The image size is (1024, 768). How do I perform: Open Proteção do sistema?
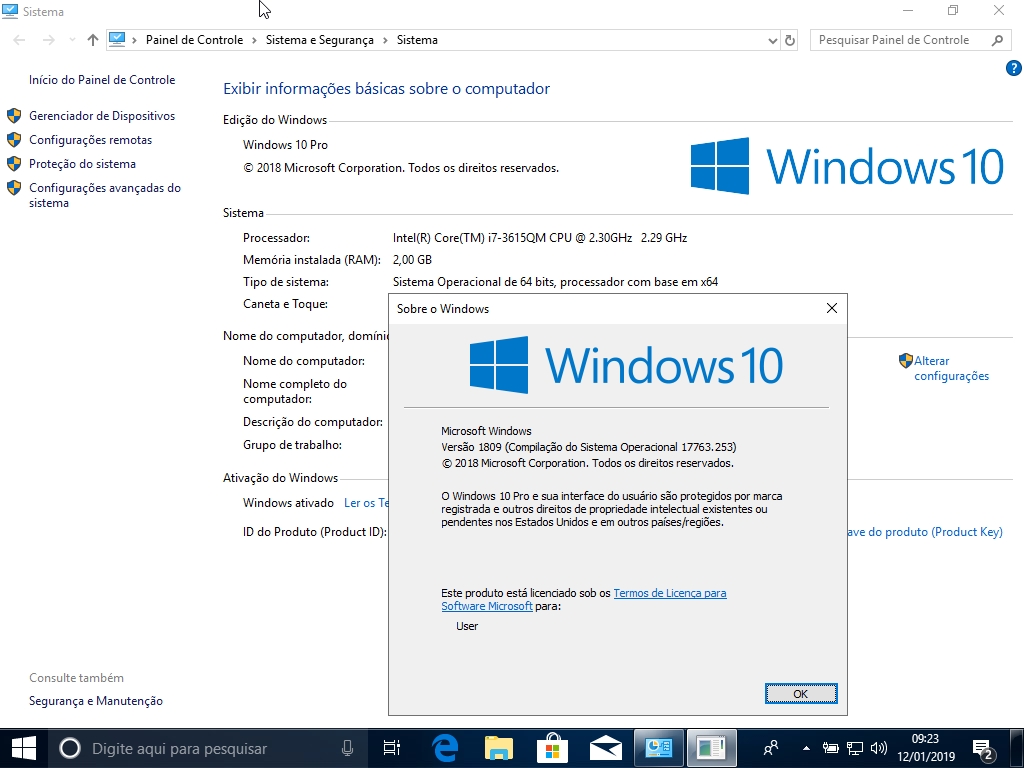tap(82, 164)
